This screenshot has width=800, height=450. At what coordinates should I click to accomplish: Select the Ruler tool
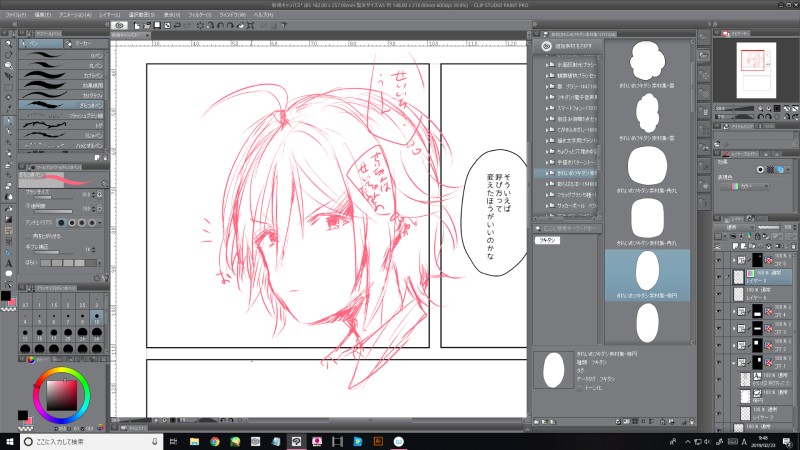click(x=8, y=253)
